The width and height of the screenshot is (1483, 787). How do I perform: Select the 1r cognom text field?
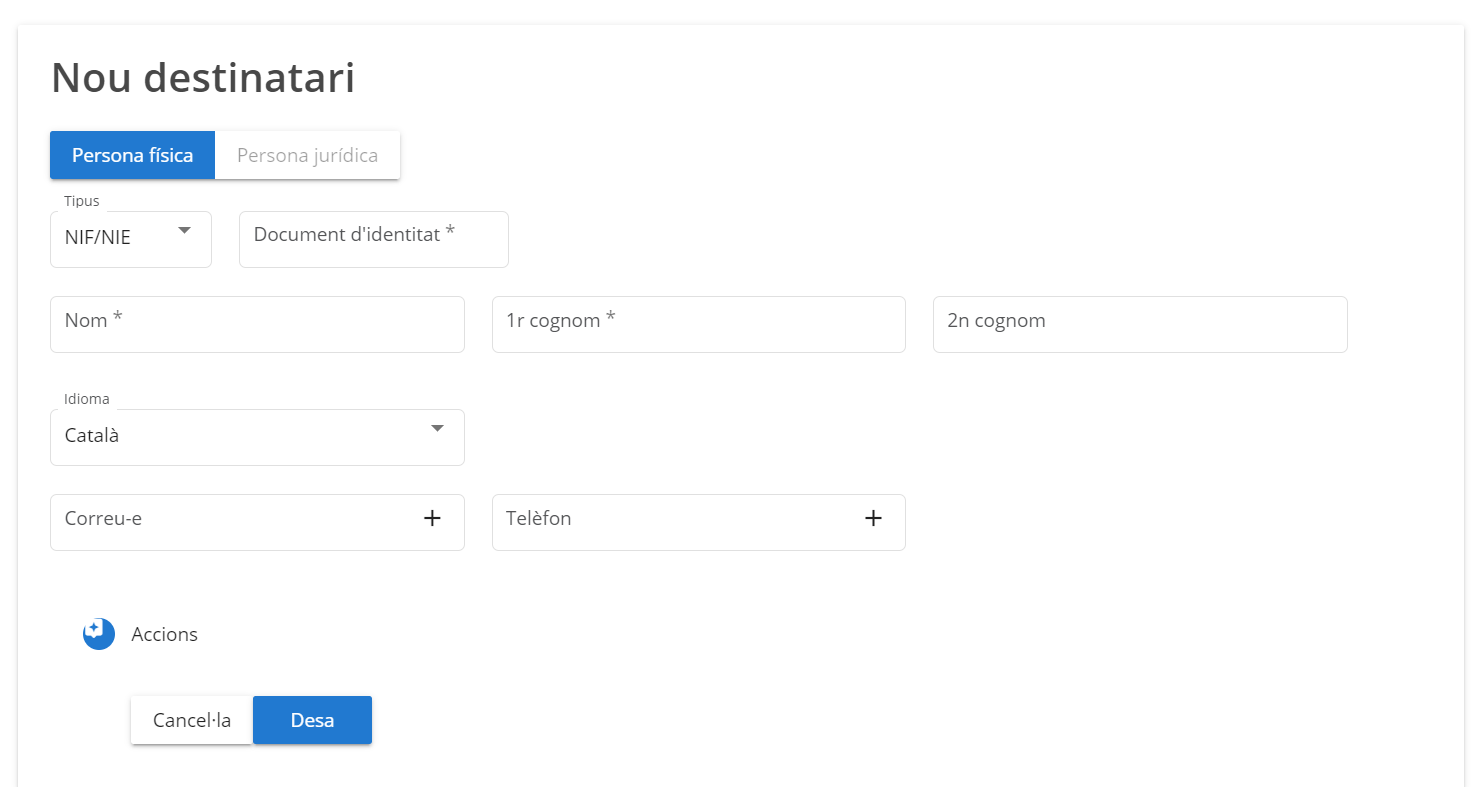pyautogui.click(x=698, y=325)
